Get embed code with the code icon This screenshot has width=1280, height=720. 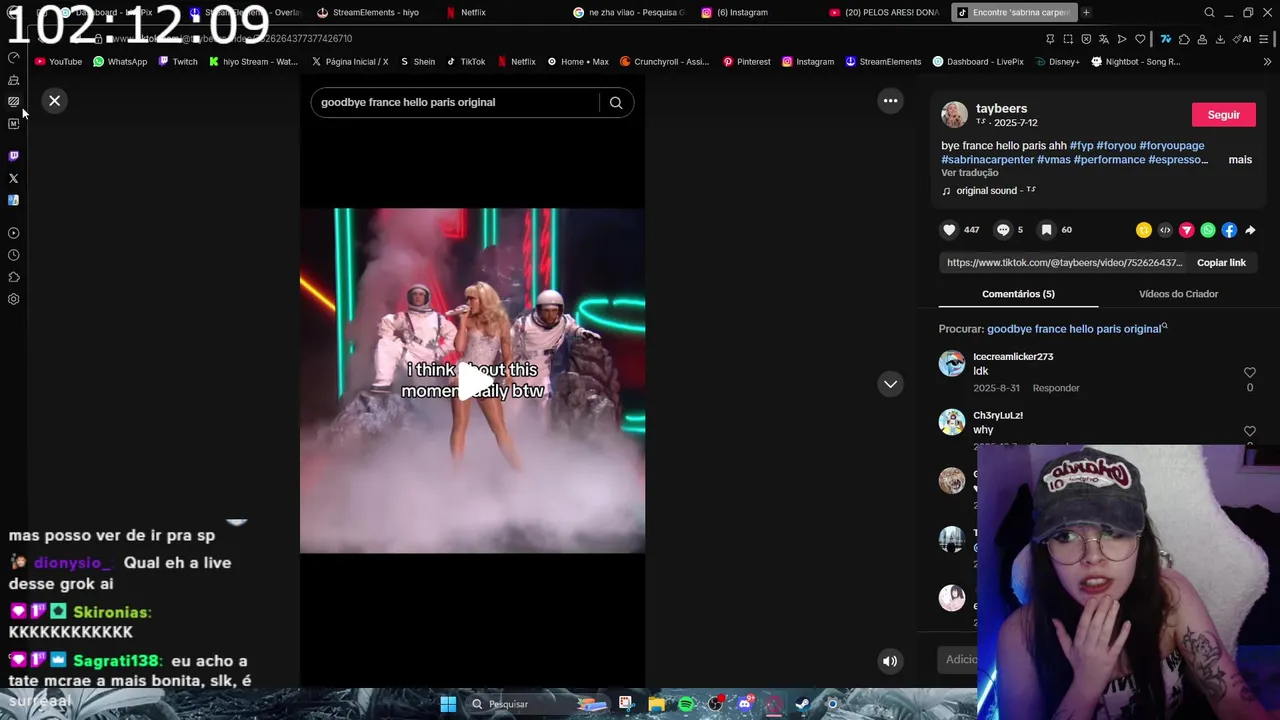[1165, 230]
